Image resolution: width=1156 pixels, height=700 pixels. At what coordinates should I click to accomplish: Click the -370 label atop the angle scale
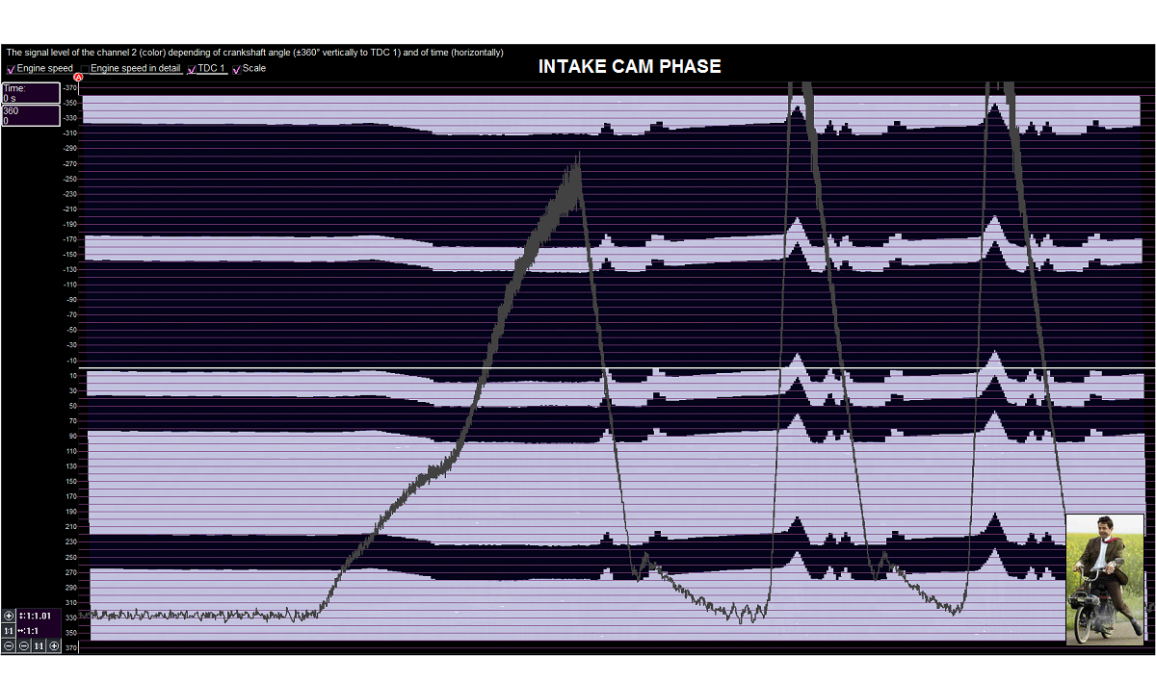[x=70, y=88]
